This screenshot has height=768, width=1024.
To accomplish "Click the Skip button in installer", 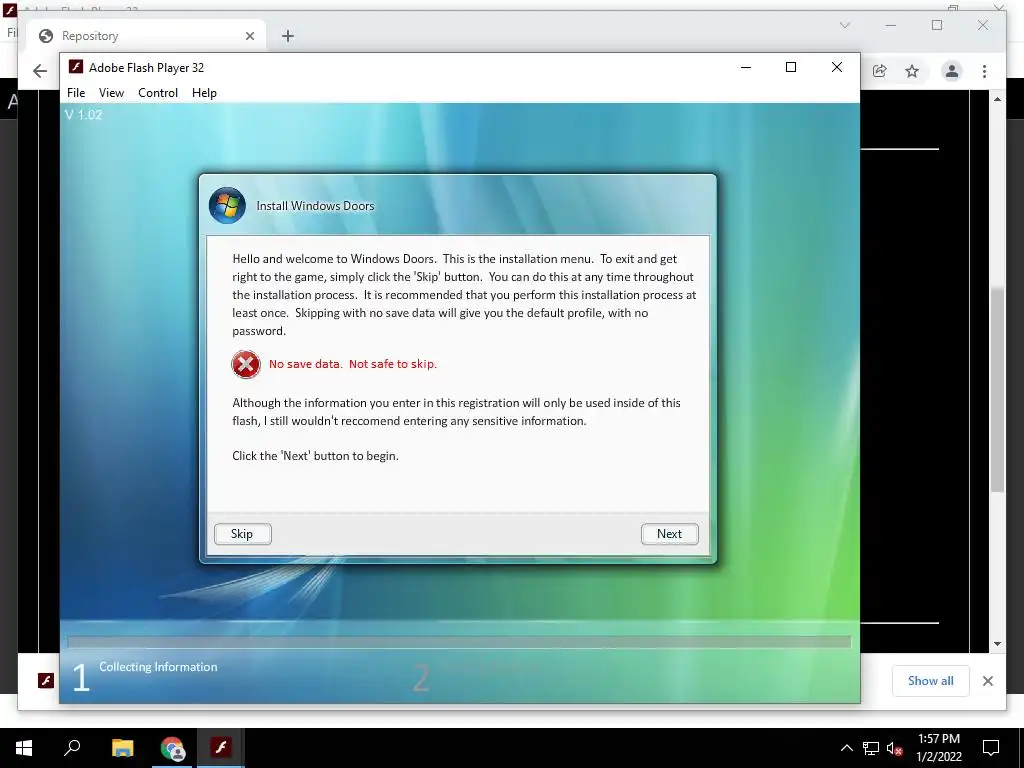I will pos(242,534).
